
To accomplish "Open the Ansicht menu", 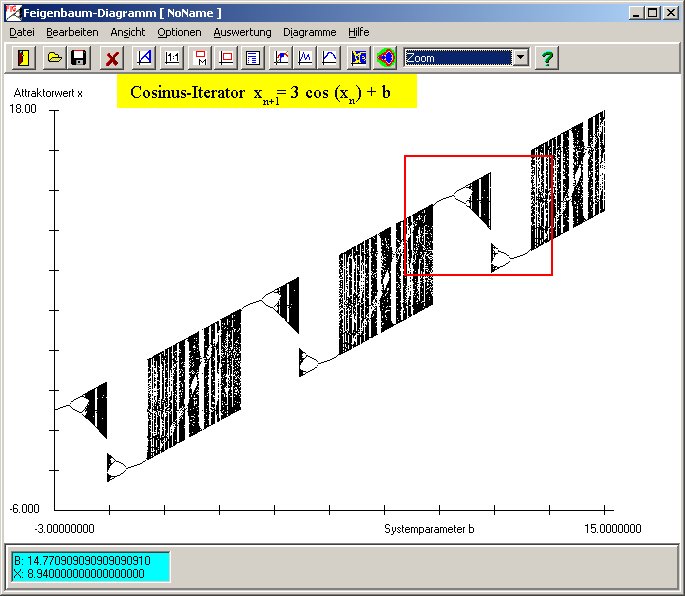I will 128,32.
